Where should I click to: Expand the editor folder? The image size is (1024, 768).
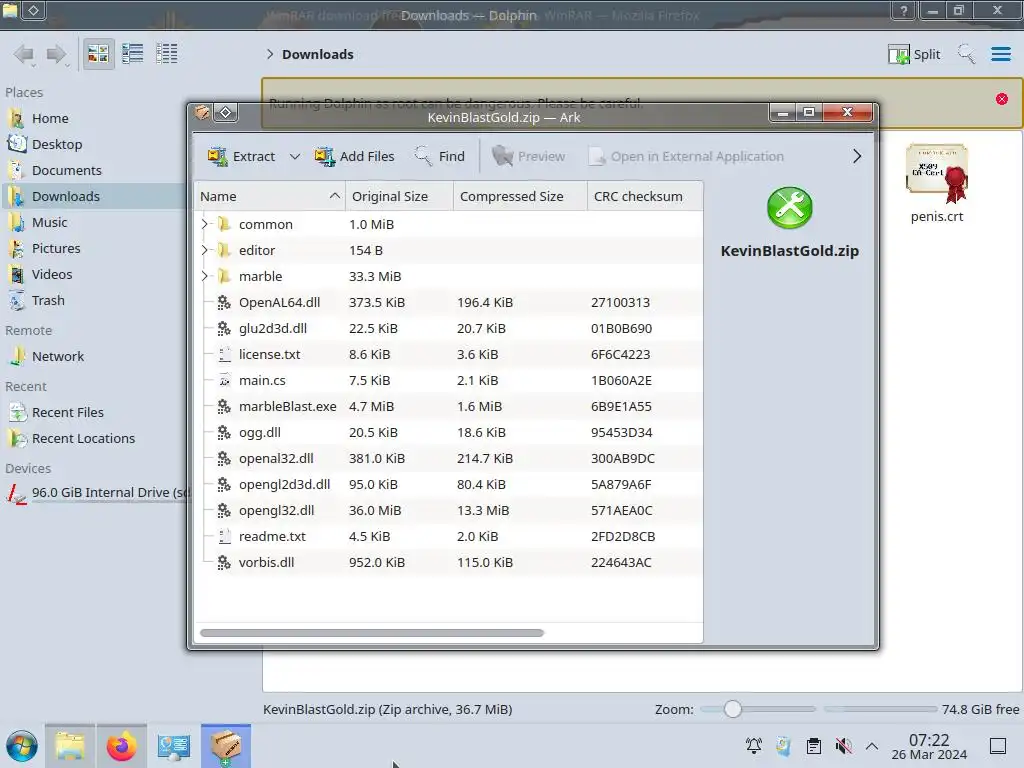(x=204, y=251)
